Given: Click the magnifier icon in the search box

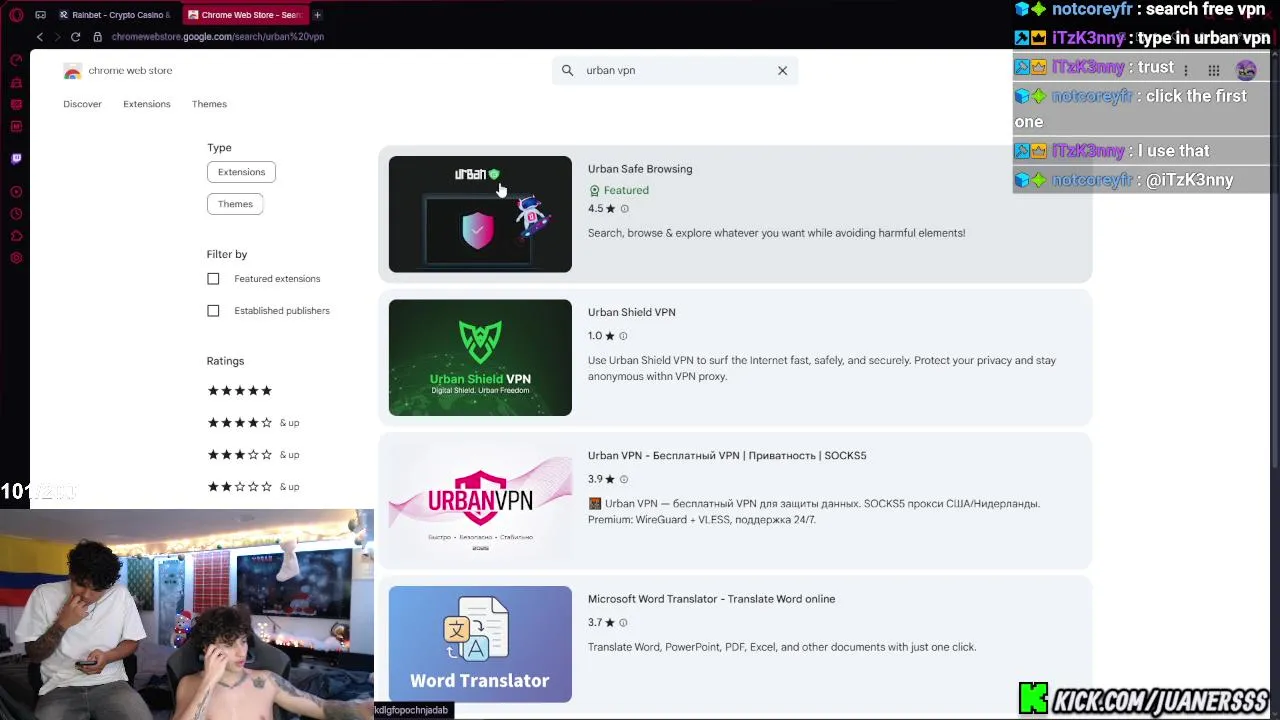Looking at the screenshot, I should point(567,71).
